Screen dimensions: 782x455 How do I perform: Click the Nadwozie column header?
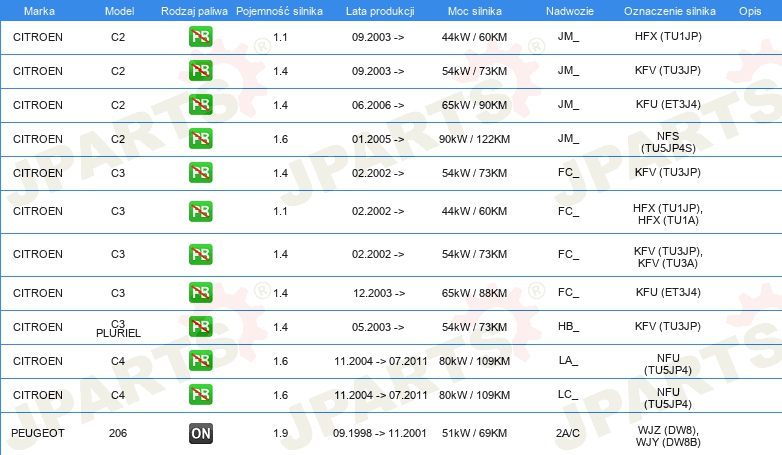coord(570,11)
